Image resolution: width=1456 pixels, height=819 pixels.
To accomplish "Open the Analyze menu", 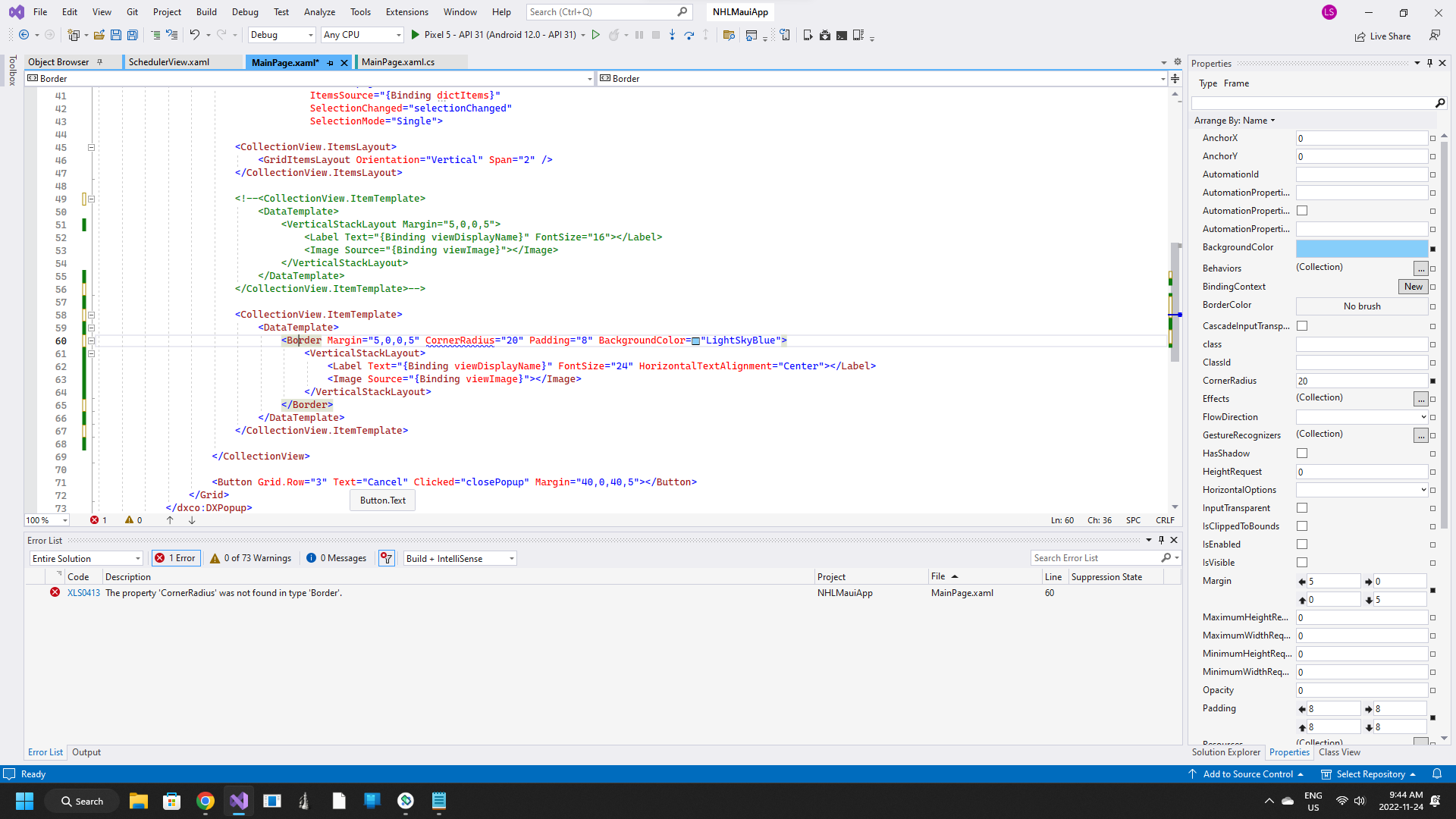I will [319, 12].
